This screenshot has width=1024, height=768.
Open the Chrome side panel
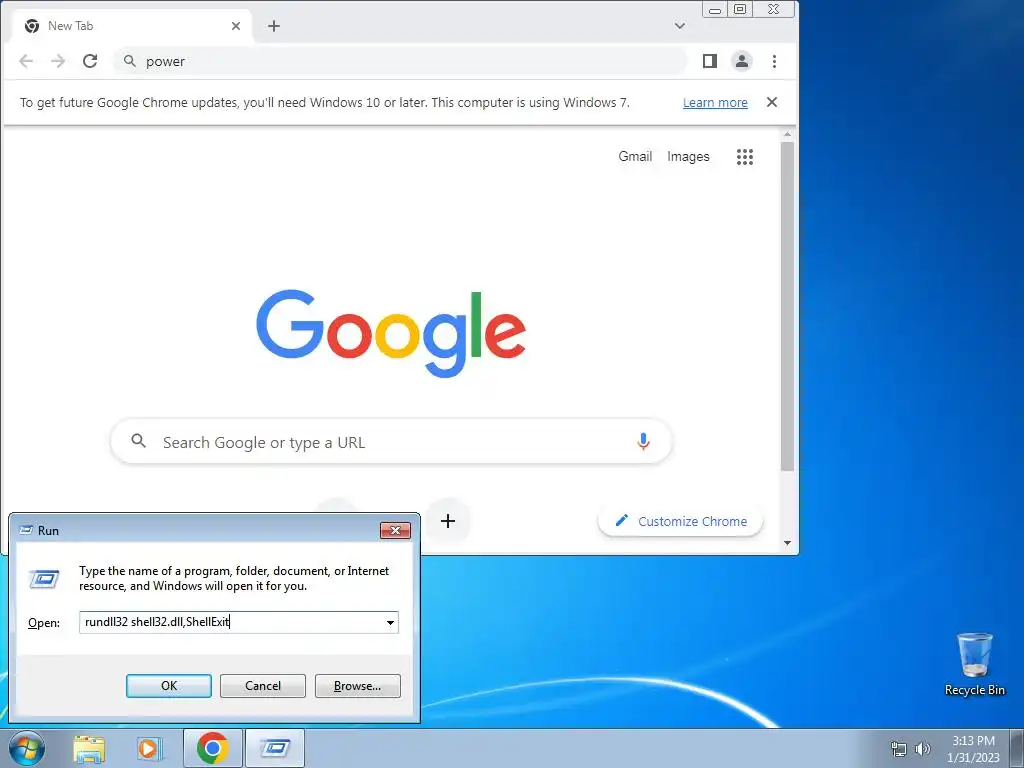click(710, 61)
